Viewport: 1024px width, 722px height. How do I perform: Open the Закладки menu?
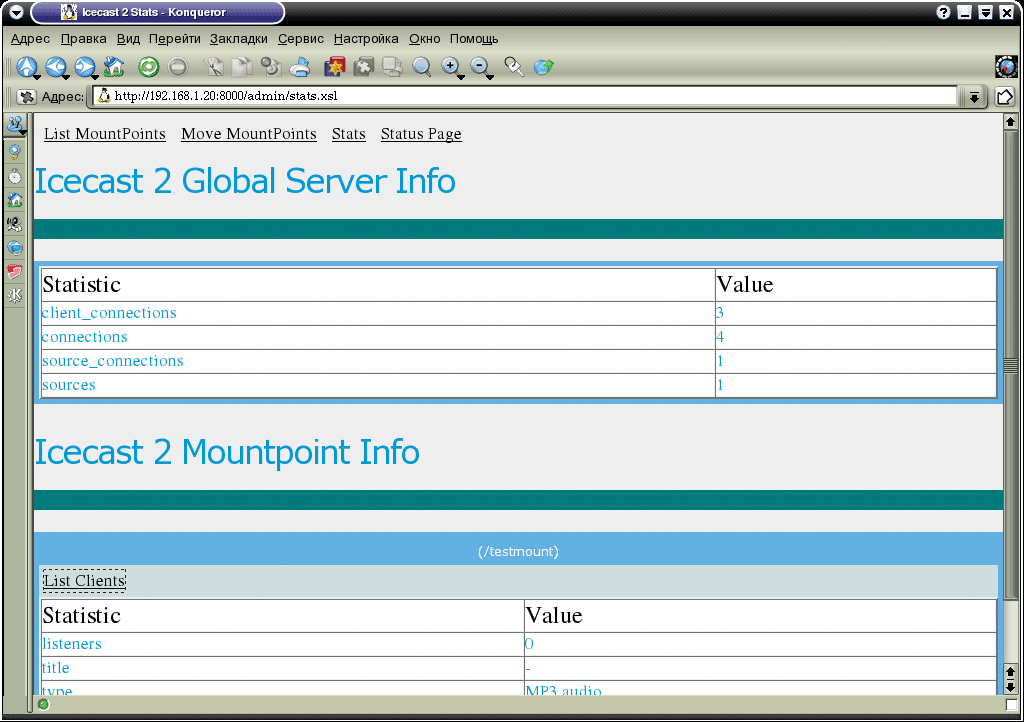click(239, 39)
